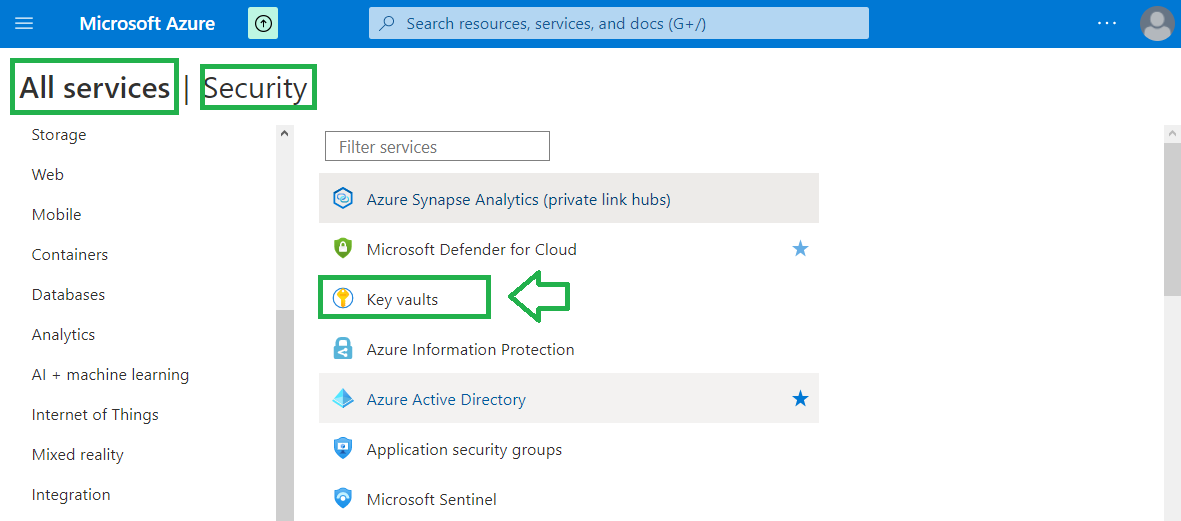Click the Microsoft Azure home title
1181x521 pixels.
147,23
